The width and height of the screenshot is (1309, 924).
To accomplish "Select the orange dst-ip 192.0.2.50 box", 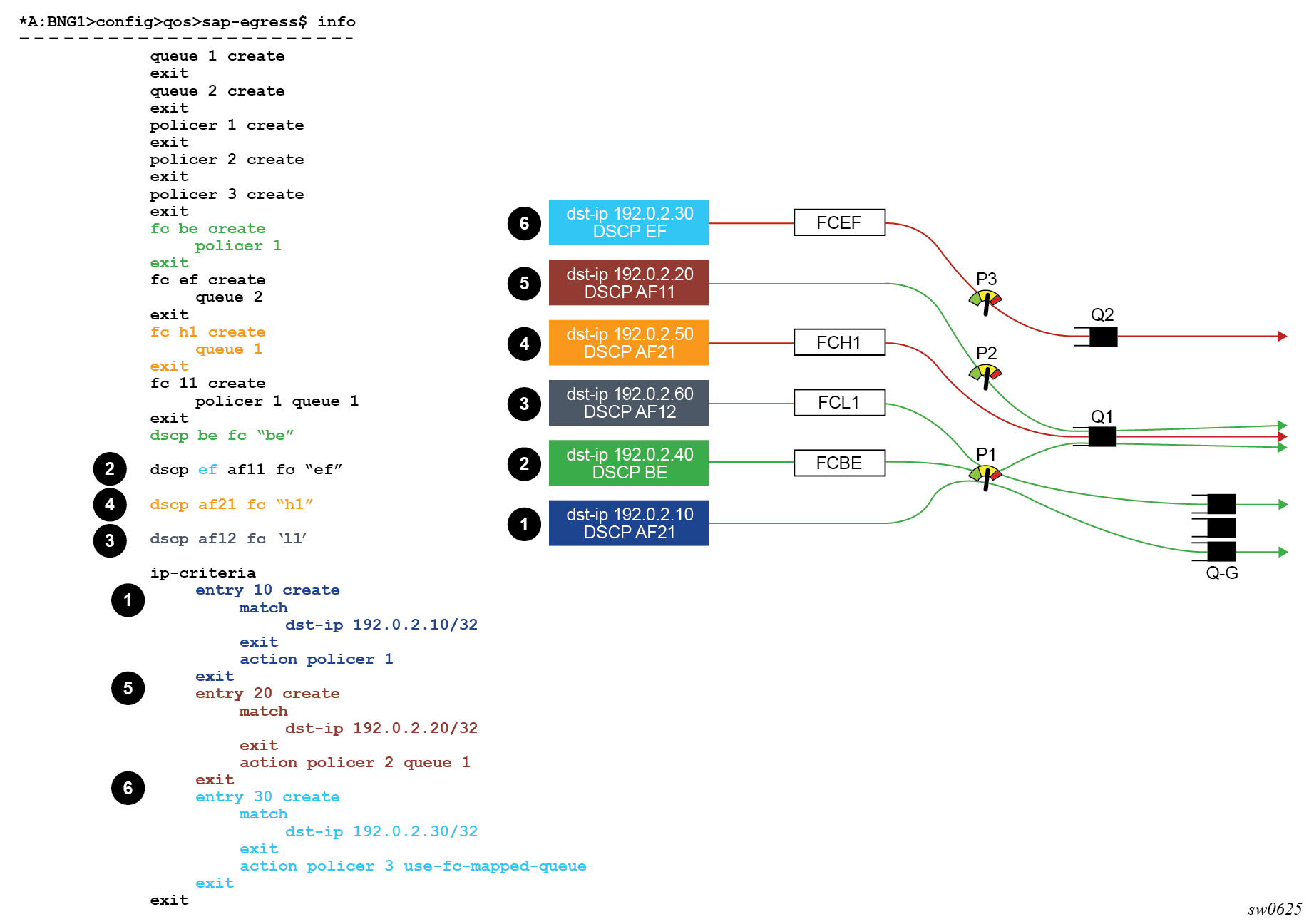I will [x=628, y=343].
